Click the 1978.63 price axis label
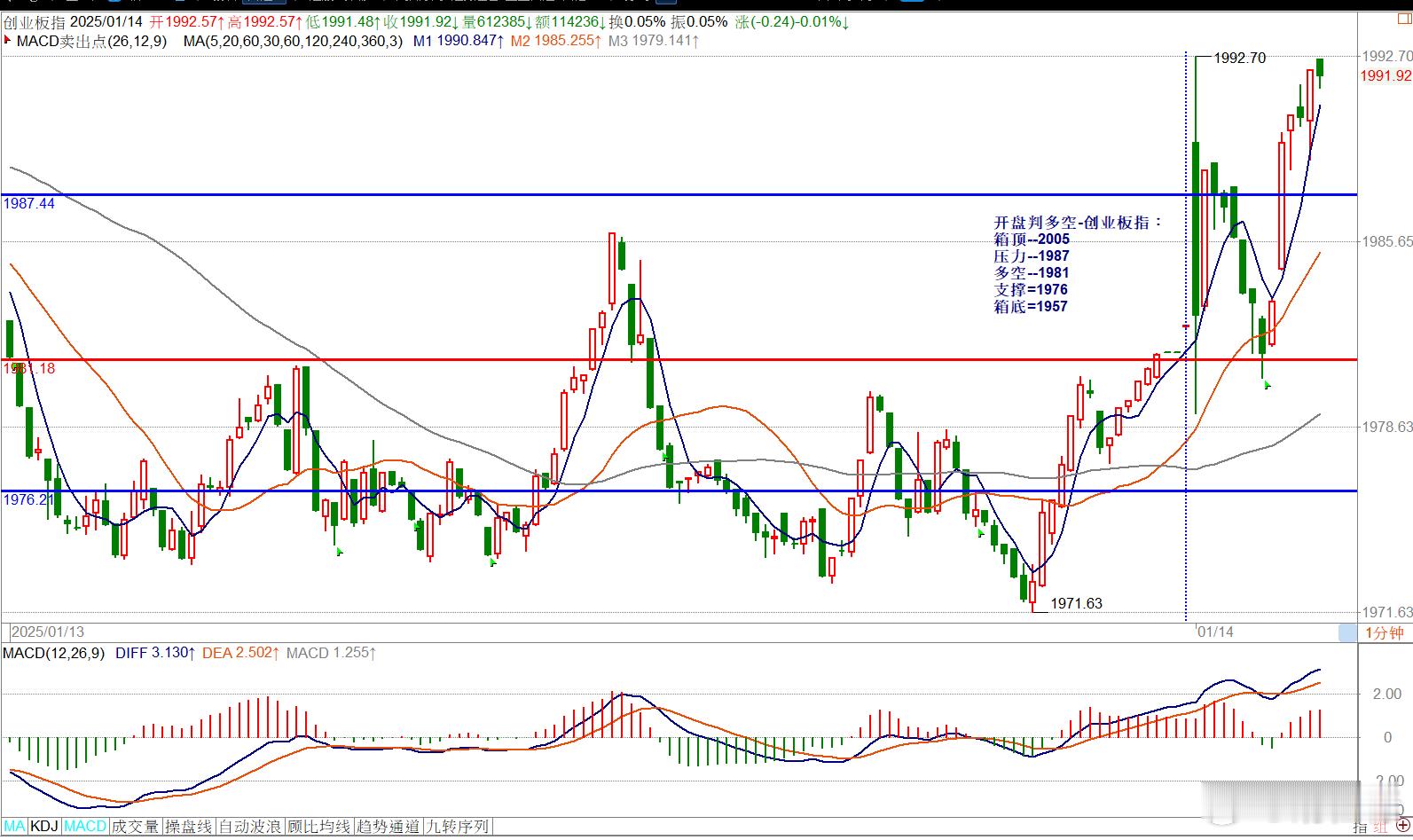 coord(1386,428)
